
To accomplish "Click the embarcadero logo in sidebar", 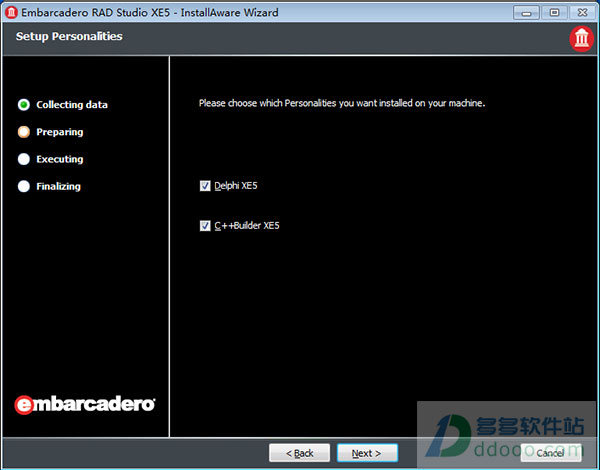I will click(x=85, y=405).
